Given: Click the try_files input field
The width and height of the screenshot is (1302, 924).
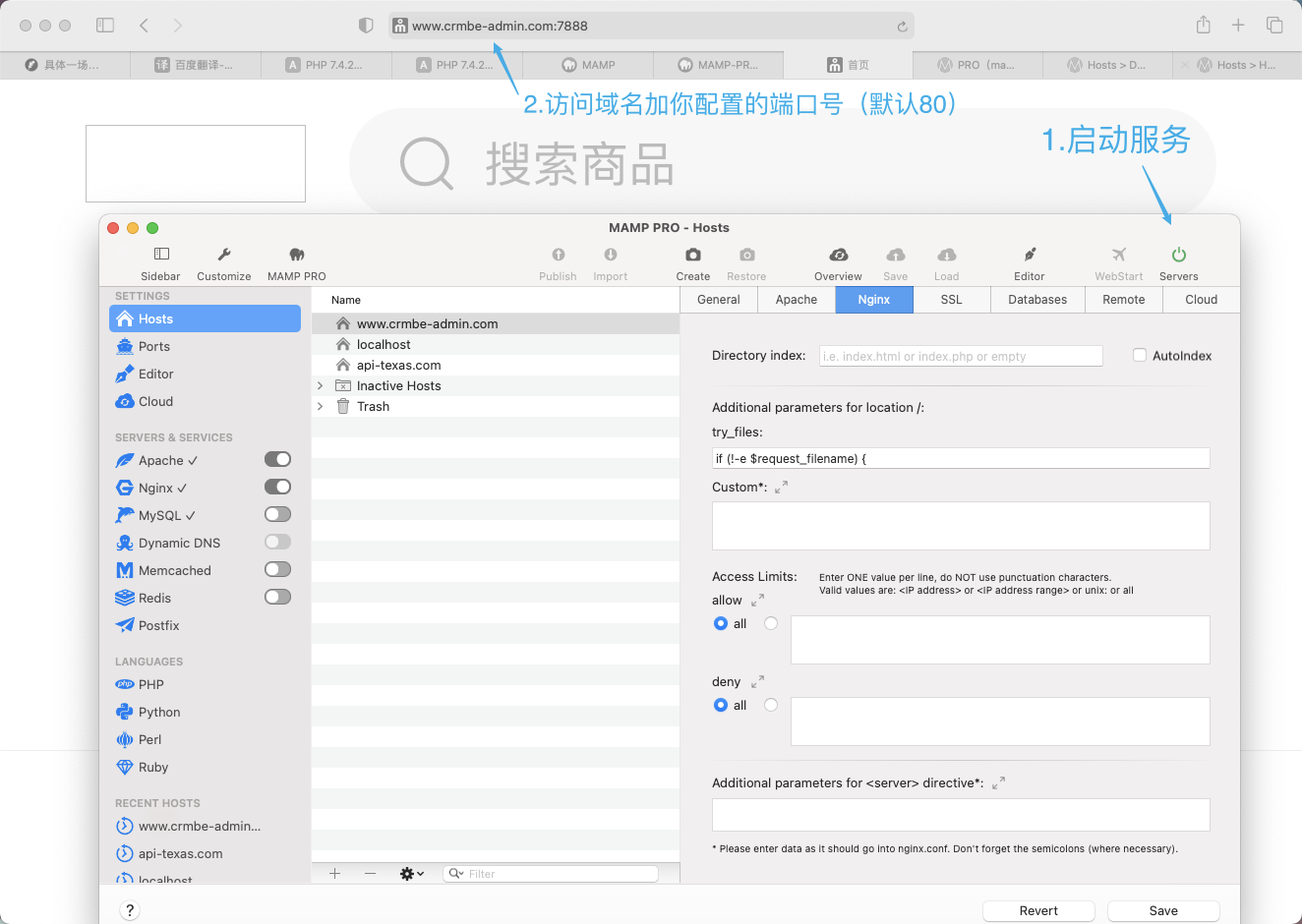Looking at the screenshot, I should pos(961,458).
